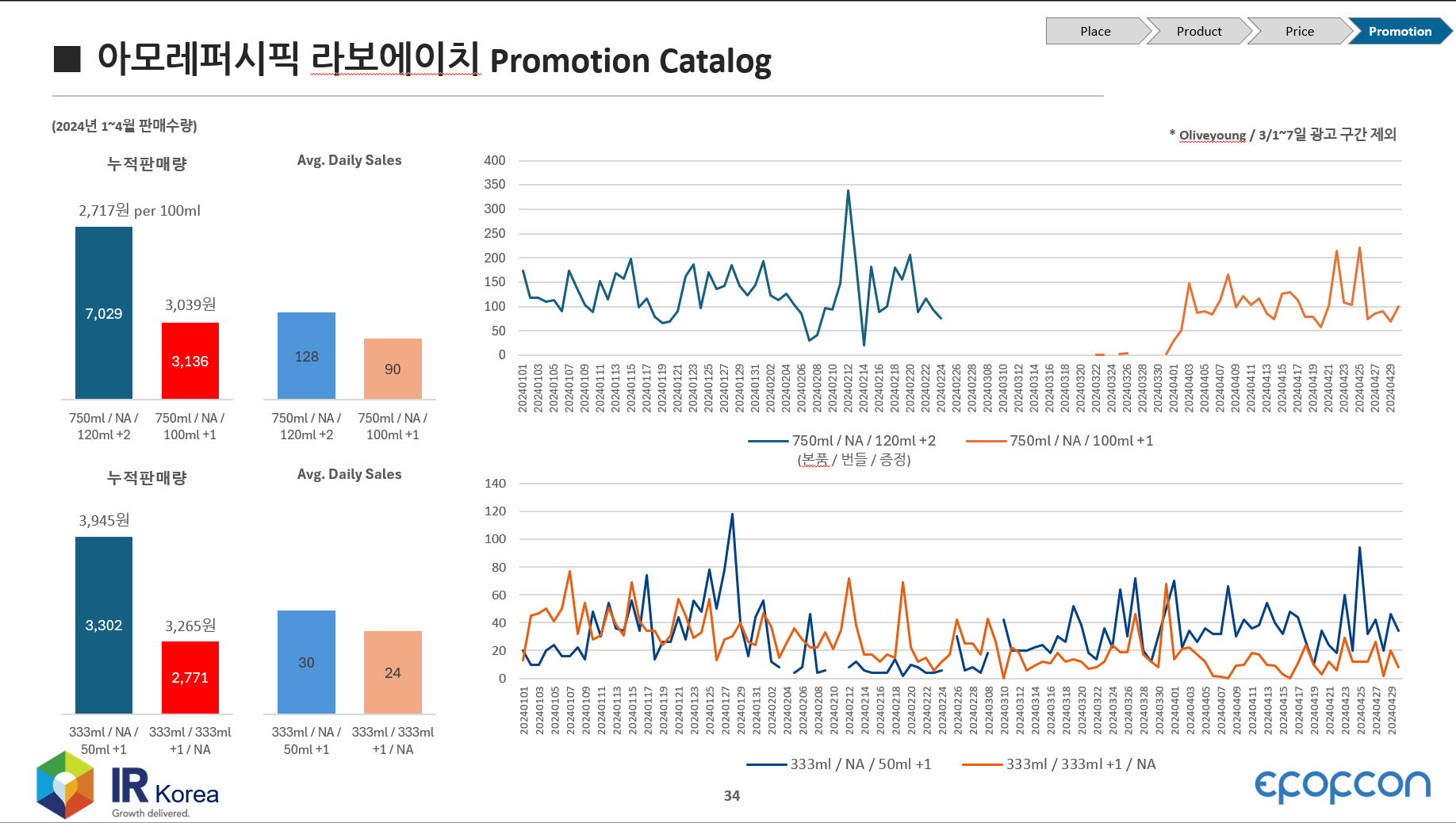Click the IR Korea logo
Viewport: 1456px width, 823px height.
pos(128,784)
